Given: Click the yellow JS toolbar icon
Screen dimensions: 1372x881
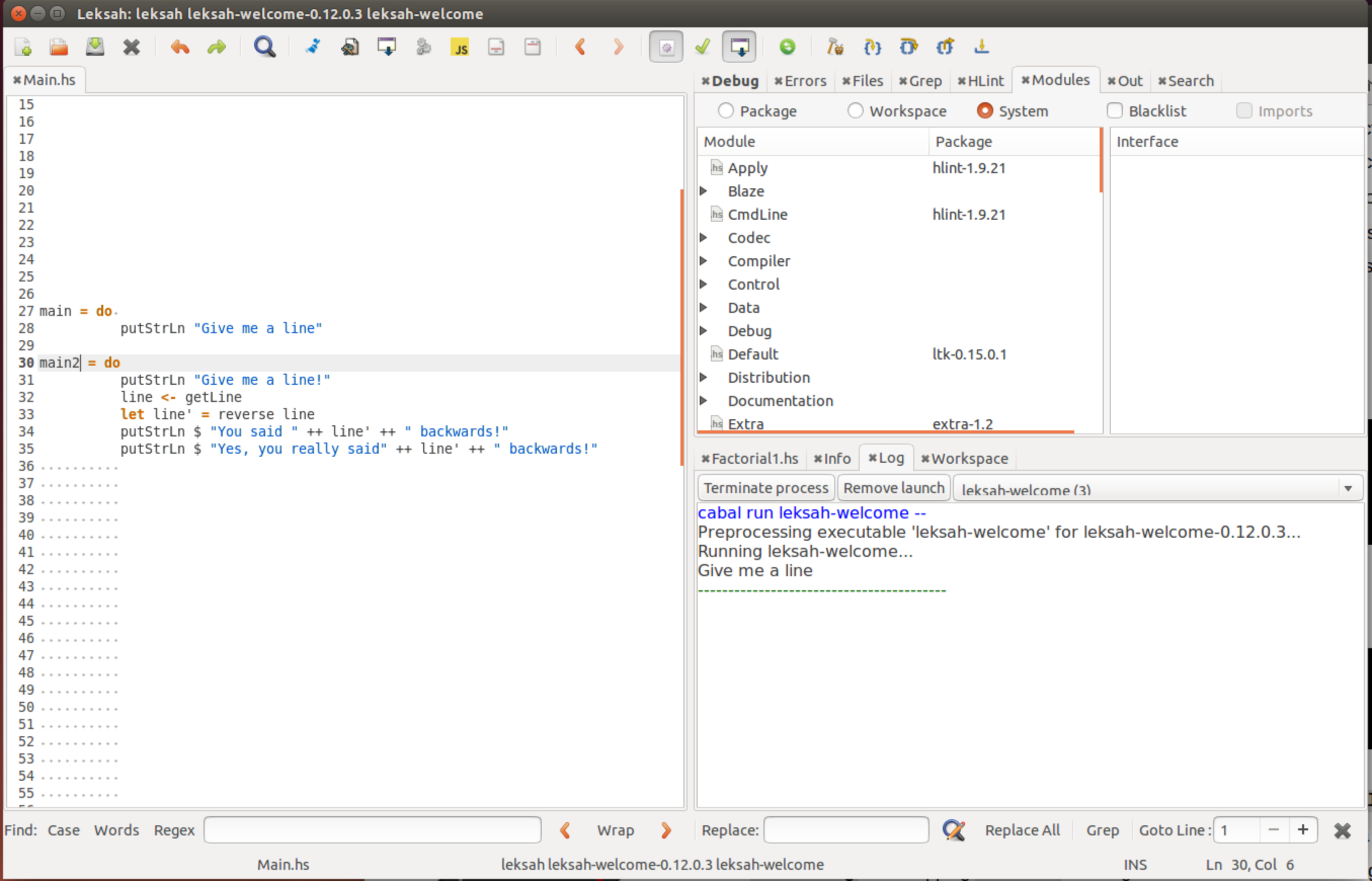Looking at the screenshot, I should pos(460,47).
